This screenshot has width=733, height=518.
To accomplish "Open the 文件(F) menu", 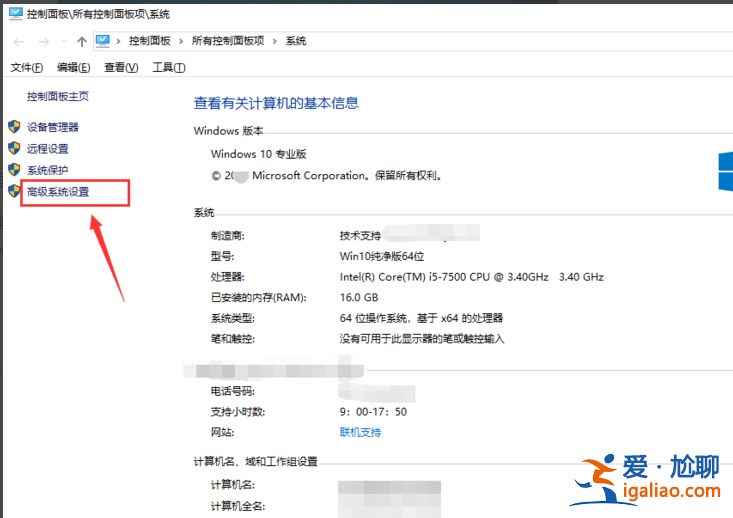I will pos(27,68).
